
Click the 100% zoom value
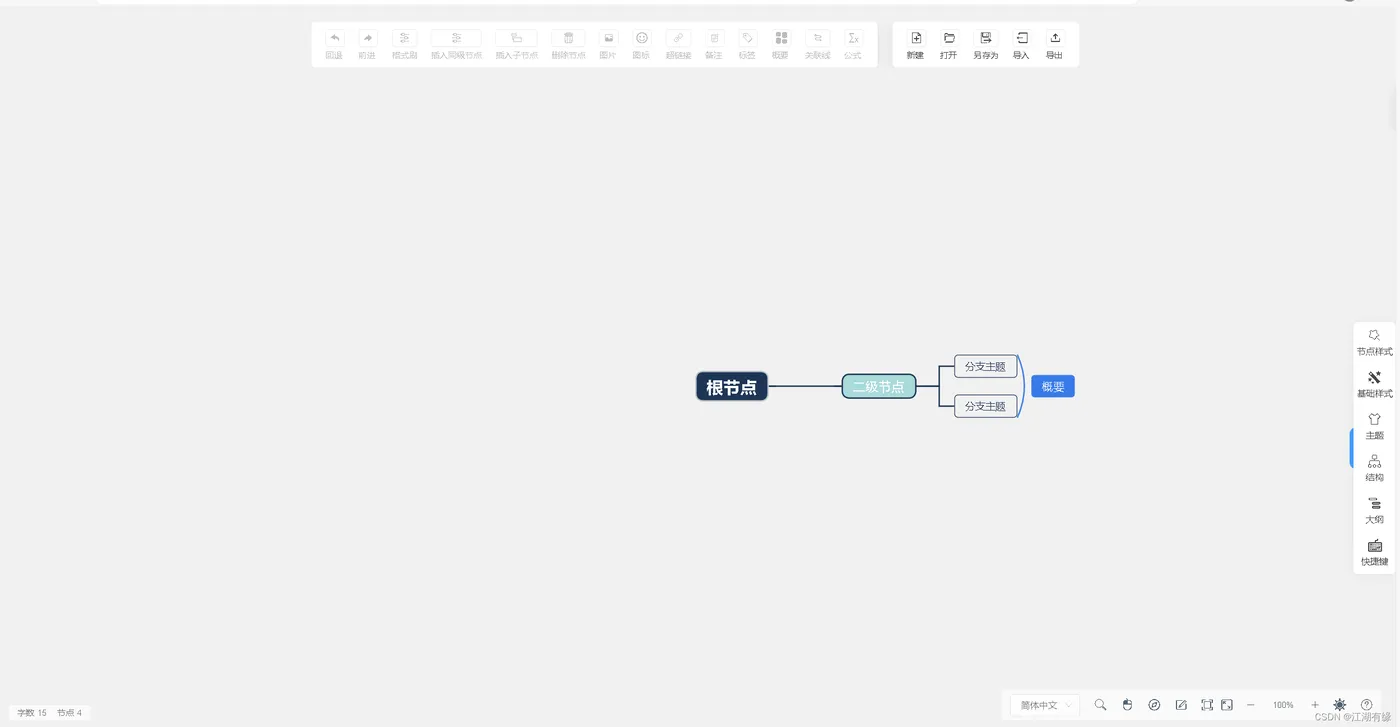tap(1283, 705)
